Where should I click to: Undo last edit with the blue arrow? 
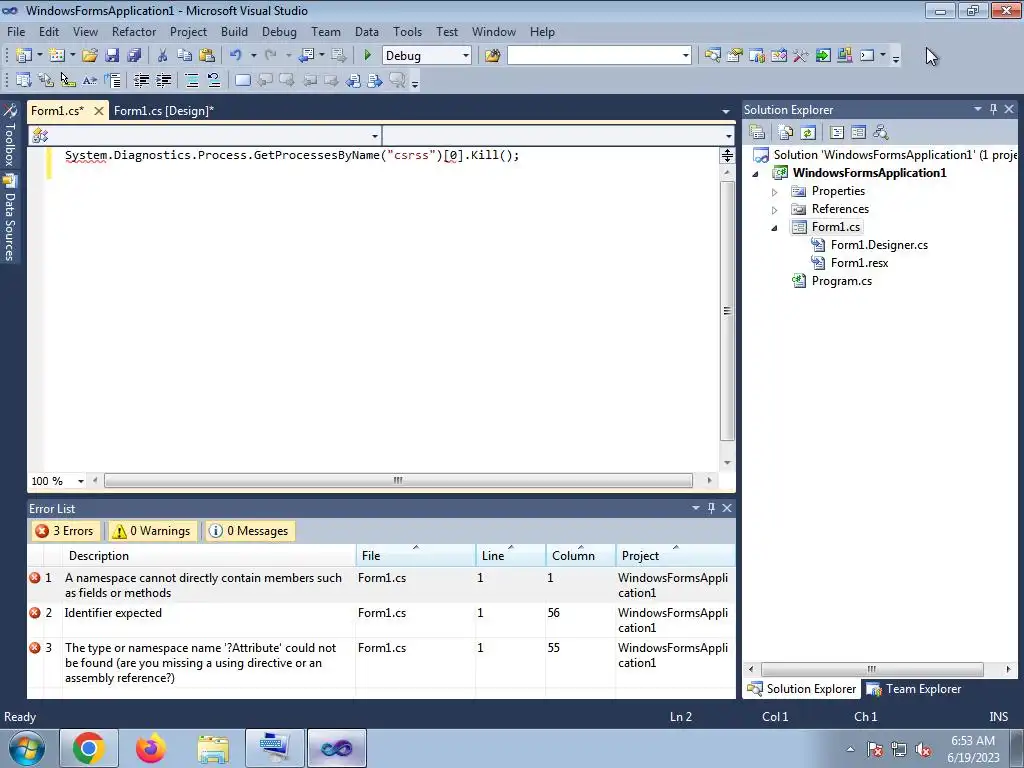click(x=236, y=56)
